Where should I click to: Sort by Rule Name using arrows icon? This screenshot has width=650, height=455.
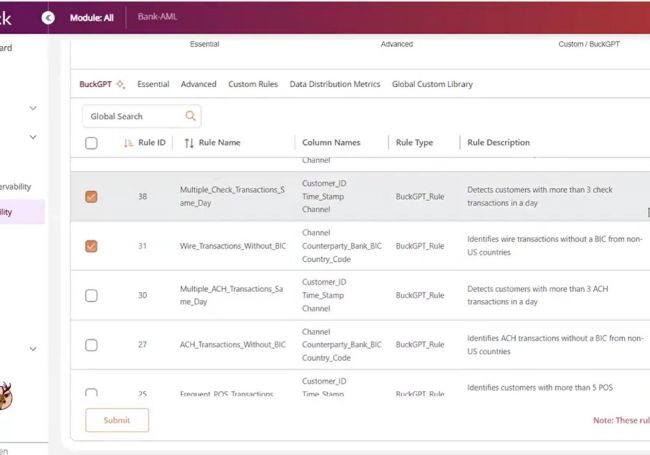click(189, 143)
